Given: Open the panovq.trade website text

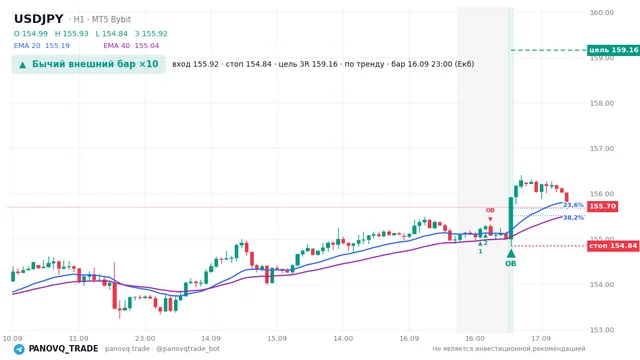Looking at the screenshot, I should coord(127,349).
